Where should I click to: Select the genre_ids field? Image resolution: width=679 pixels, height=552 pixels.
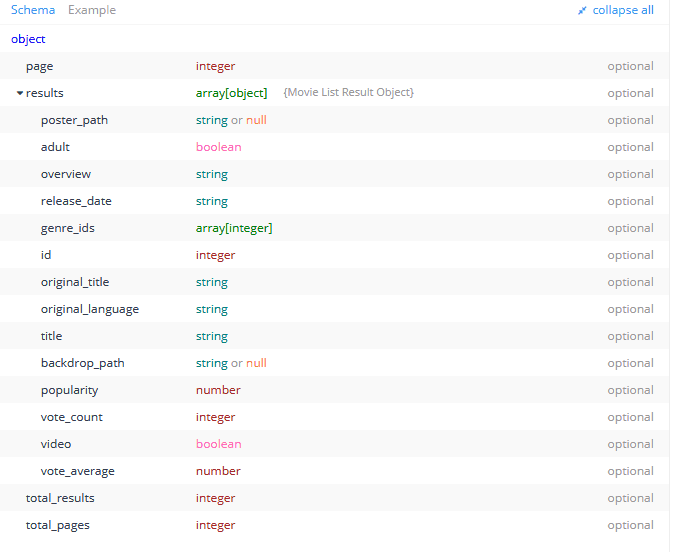tap(68, 228)
